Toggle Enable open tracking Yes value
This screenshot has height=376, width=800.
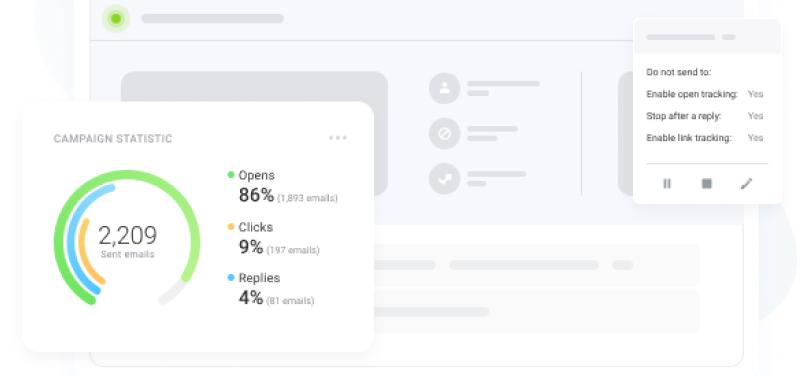pyautogui.click(x=755, y=94)
